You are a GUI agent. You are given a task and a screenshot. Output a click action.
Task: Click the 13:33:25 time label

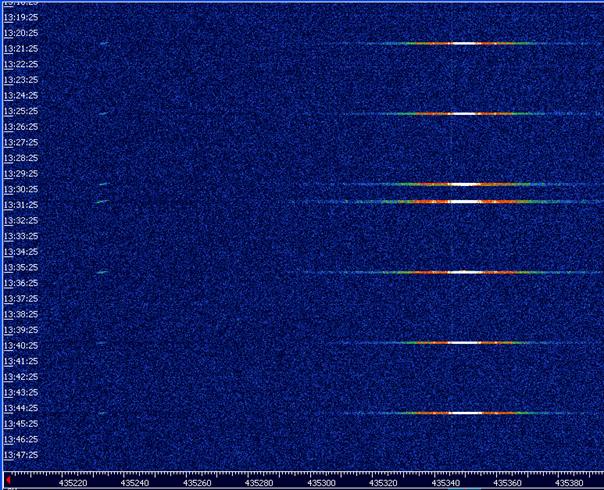pos(21,236)
